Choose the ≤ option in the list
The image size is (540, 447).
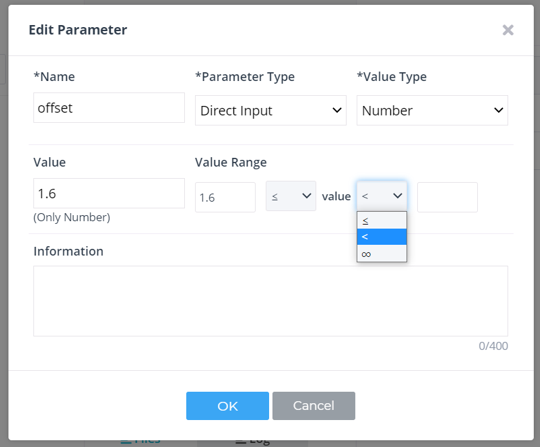pos(382,221)
